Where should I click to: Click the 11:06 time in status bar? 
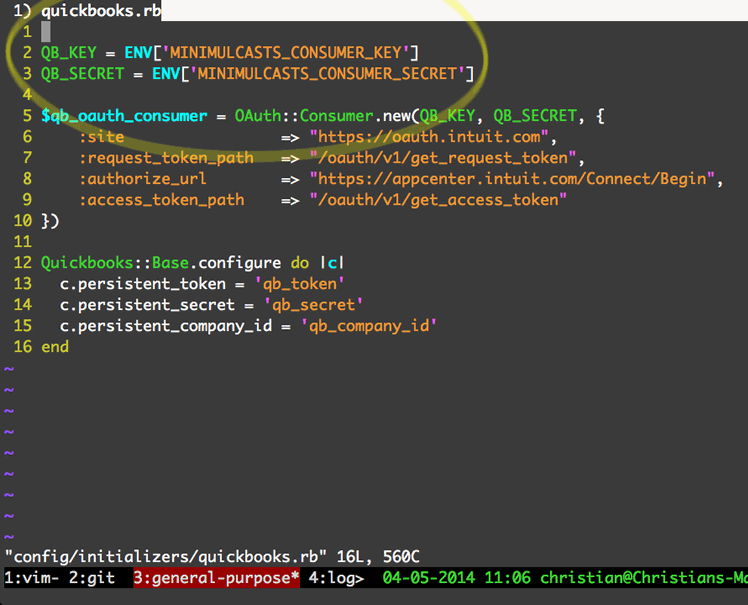pos(508,578)
